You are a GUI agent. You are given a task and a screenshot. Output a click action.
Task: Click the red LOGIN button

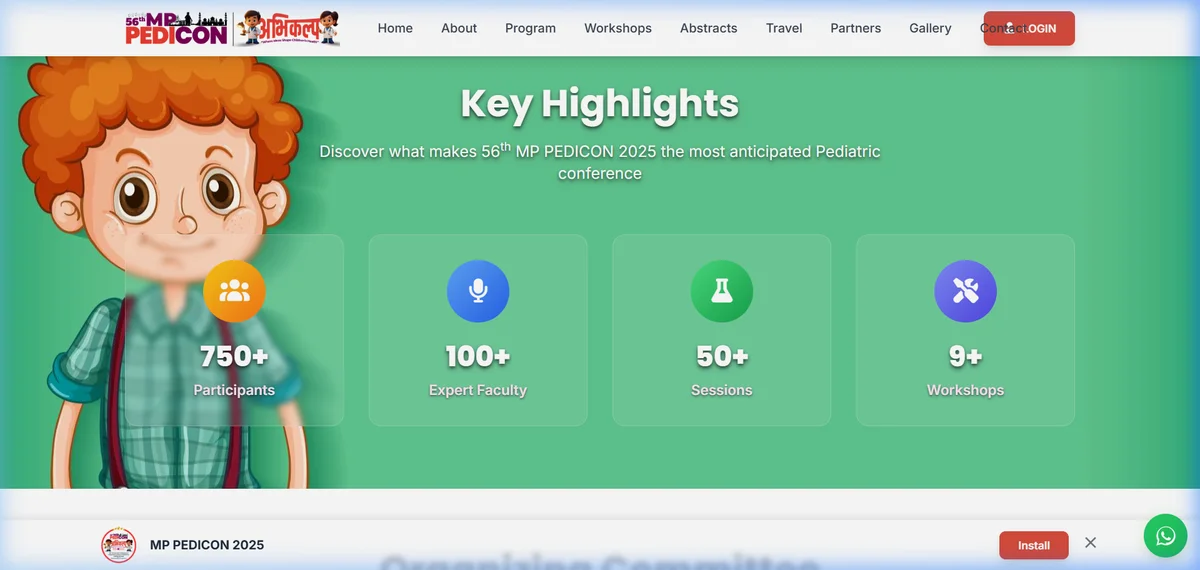[1029, 28]
